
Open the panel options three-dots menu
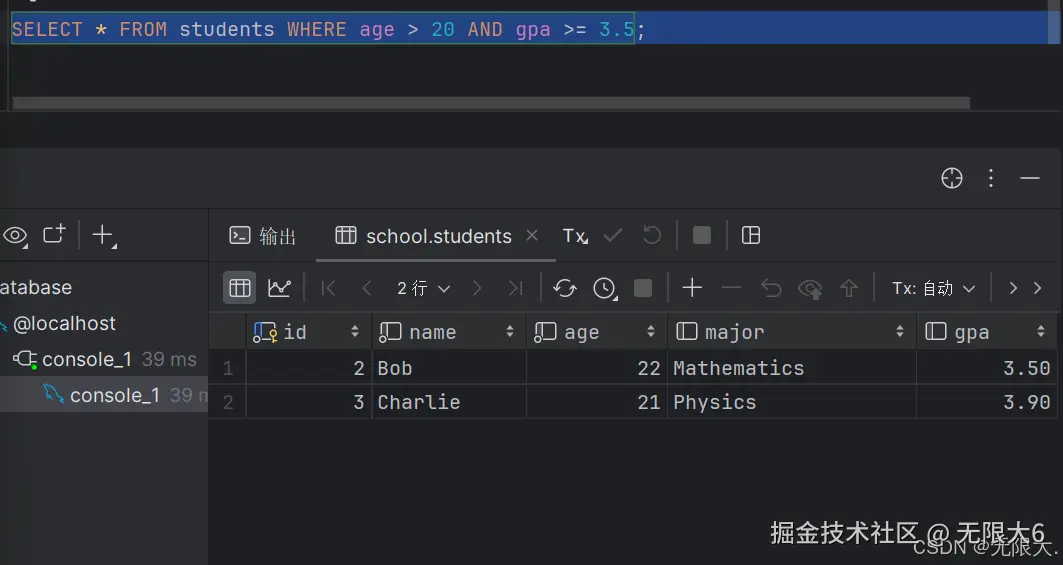point(990,178)
